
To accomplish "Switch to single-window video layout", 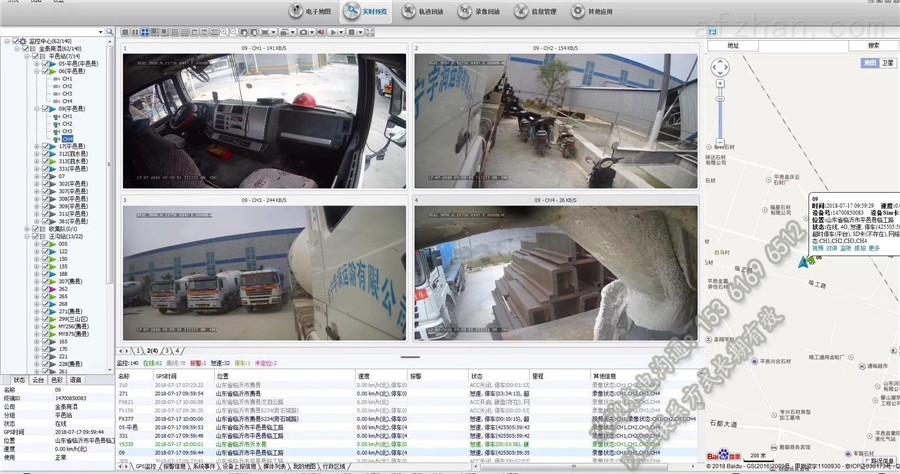I will (125, 32).
